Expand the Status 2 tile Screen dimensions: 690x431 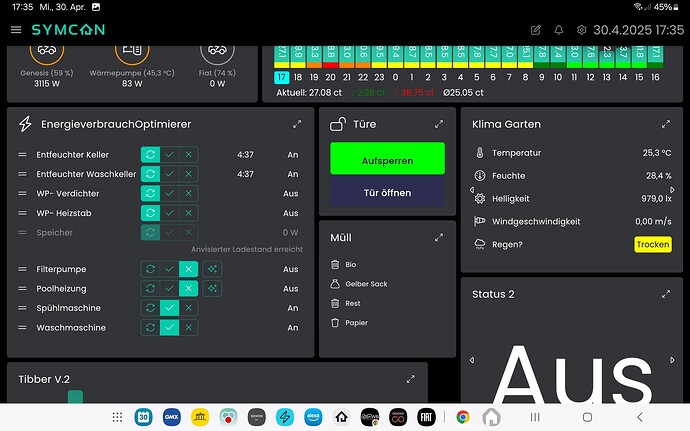coord(666,294)
